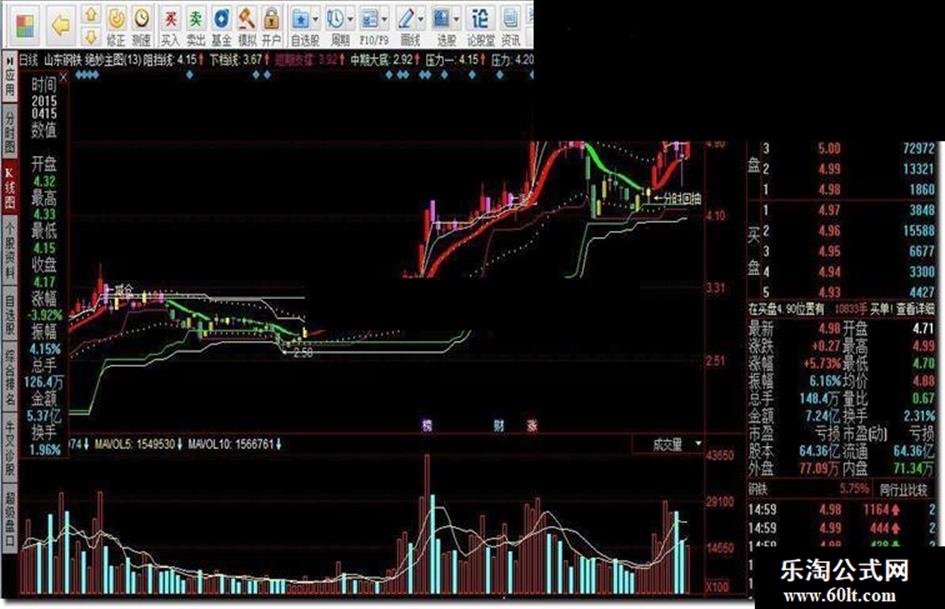Open the 超级盘口 side tab
The image size is (945, 609).
(x=10, y=520)
